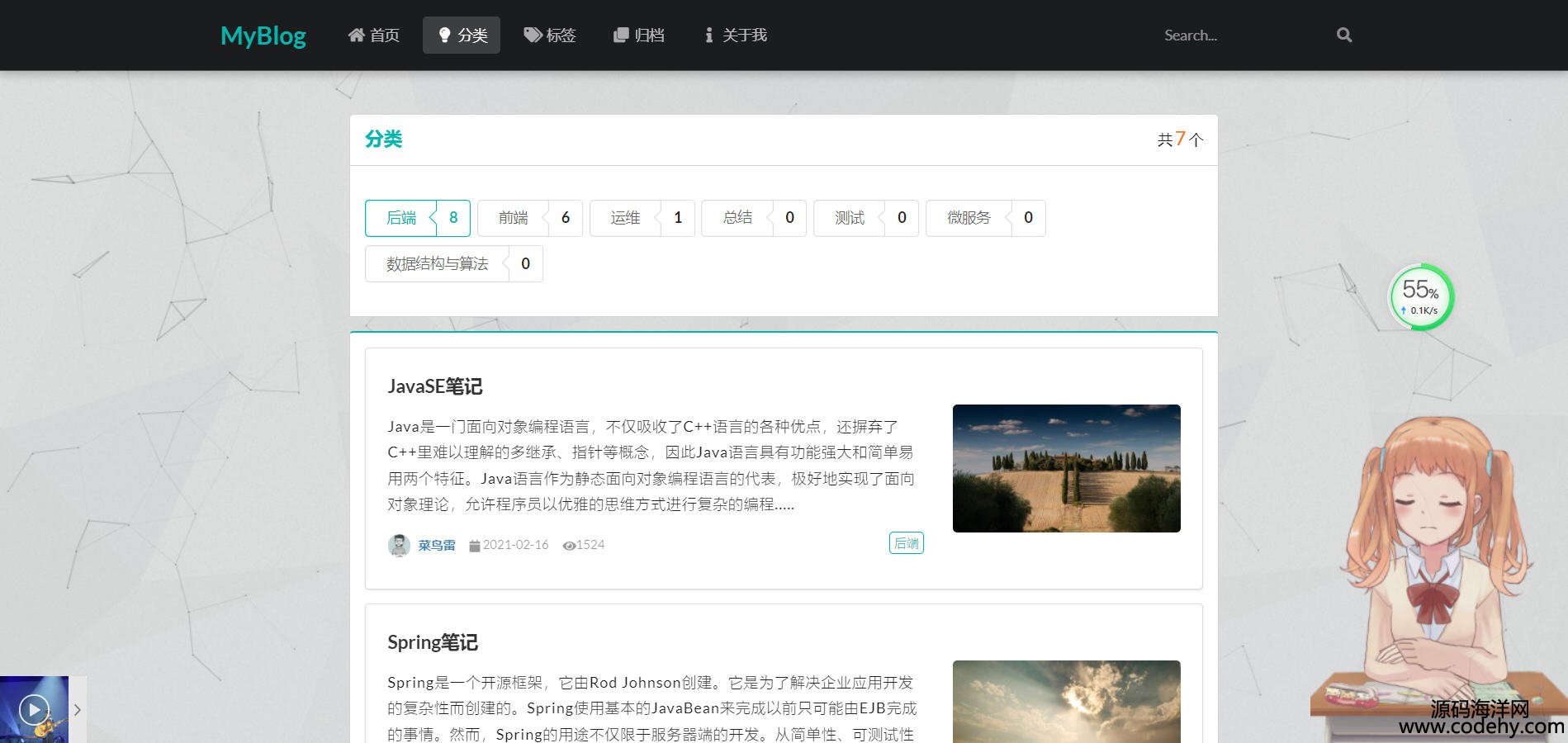Select the 前端 category label
This screenshot has height=743, width=1568.
[x=513, y=218]
